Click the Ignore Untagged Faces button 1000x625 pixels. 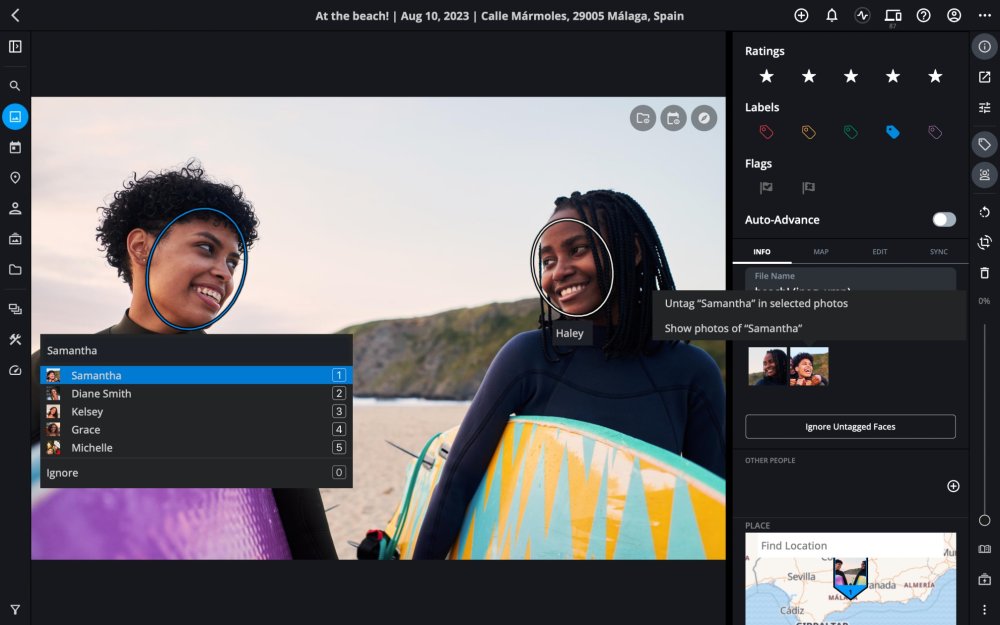[850, 427]
